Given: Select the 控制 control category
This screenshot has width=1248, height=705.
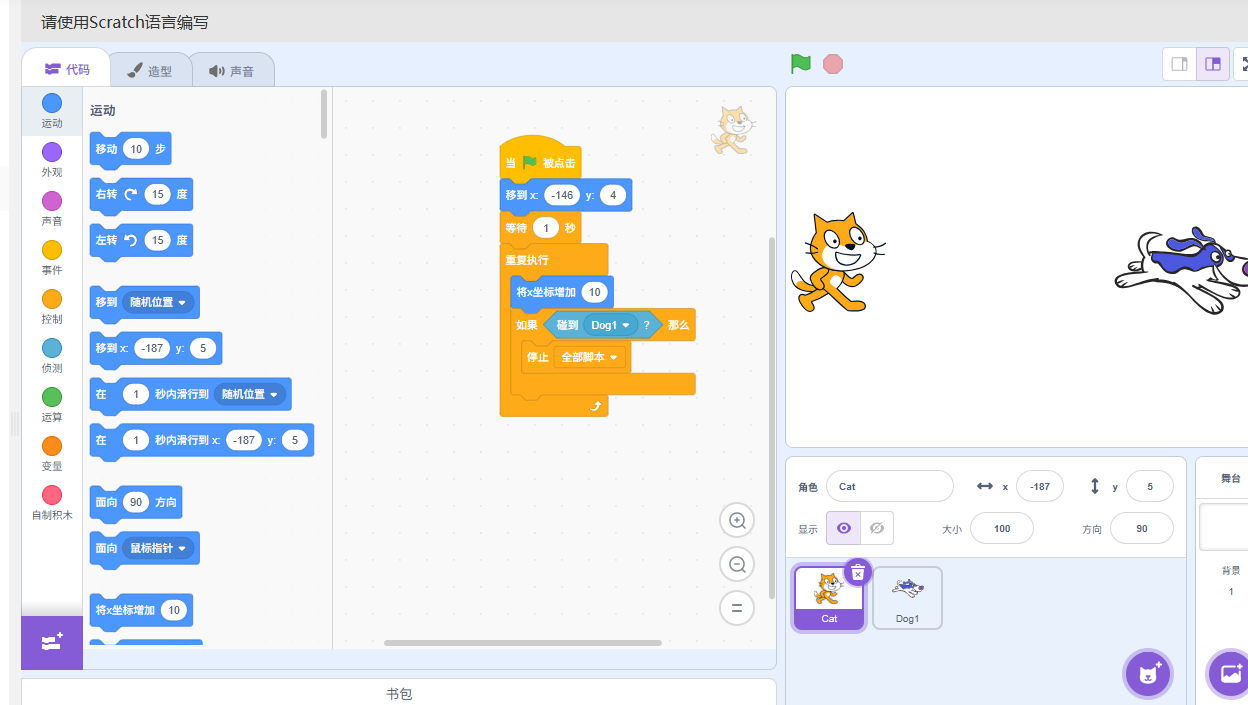Looking at the screenshot, I should pyautogui.click(x=52, y=307).
